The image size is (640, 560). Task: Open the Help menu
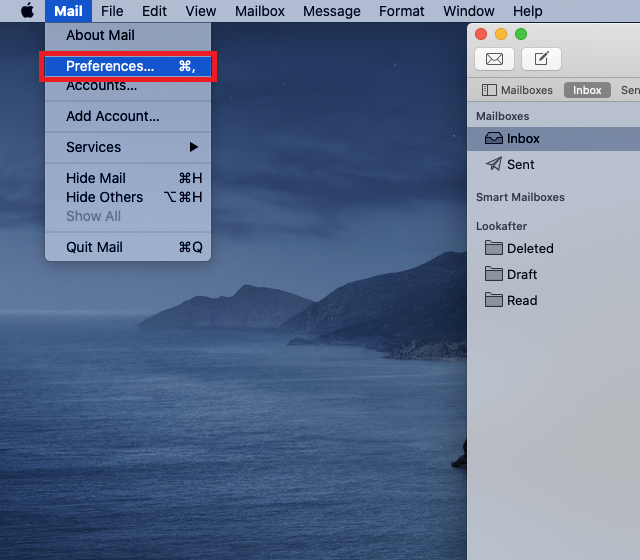527,11
